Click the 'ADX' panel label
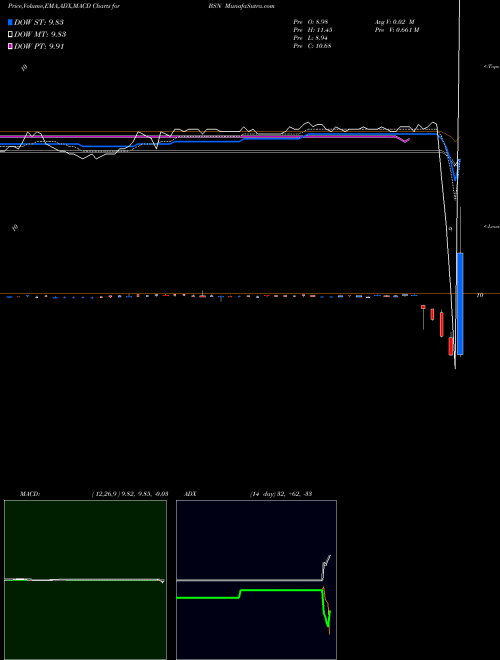The image size is (500, 660). click(x=191, y=494)
